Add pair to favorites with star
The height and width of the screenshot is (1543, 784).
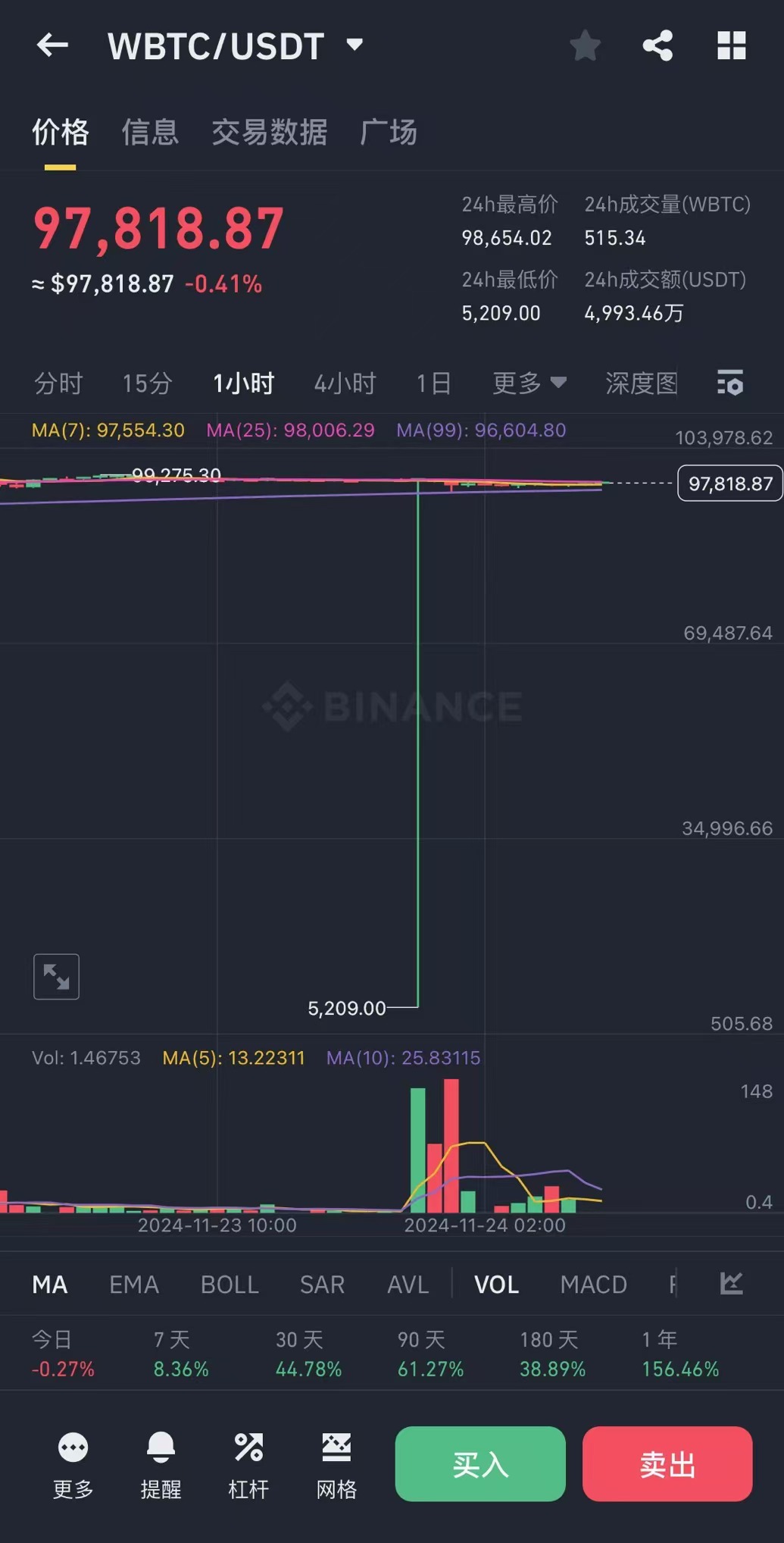585,45
